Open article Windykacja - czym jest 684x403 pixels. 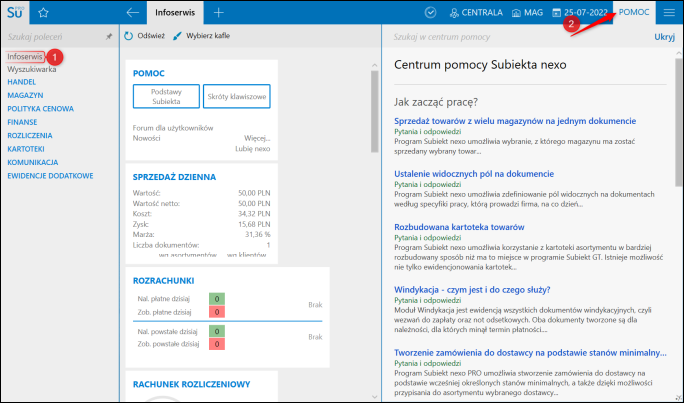tap(472, 290)
